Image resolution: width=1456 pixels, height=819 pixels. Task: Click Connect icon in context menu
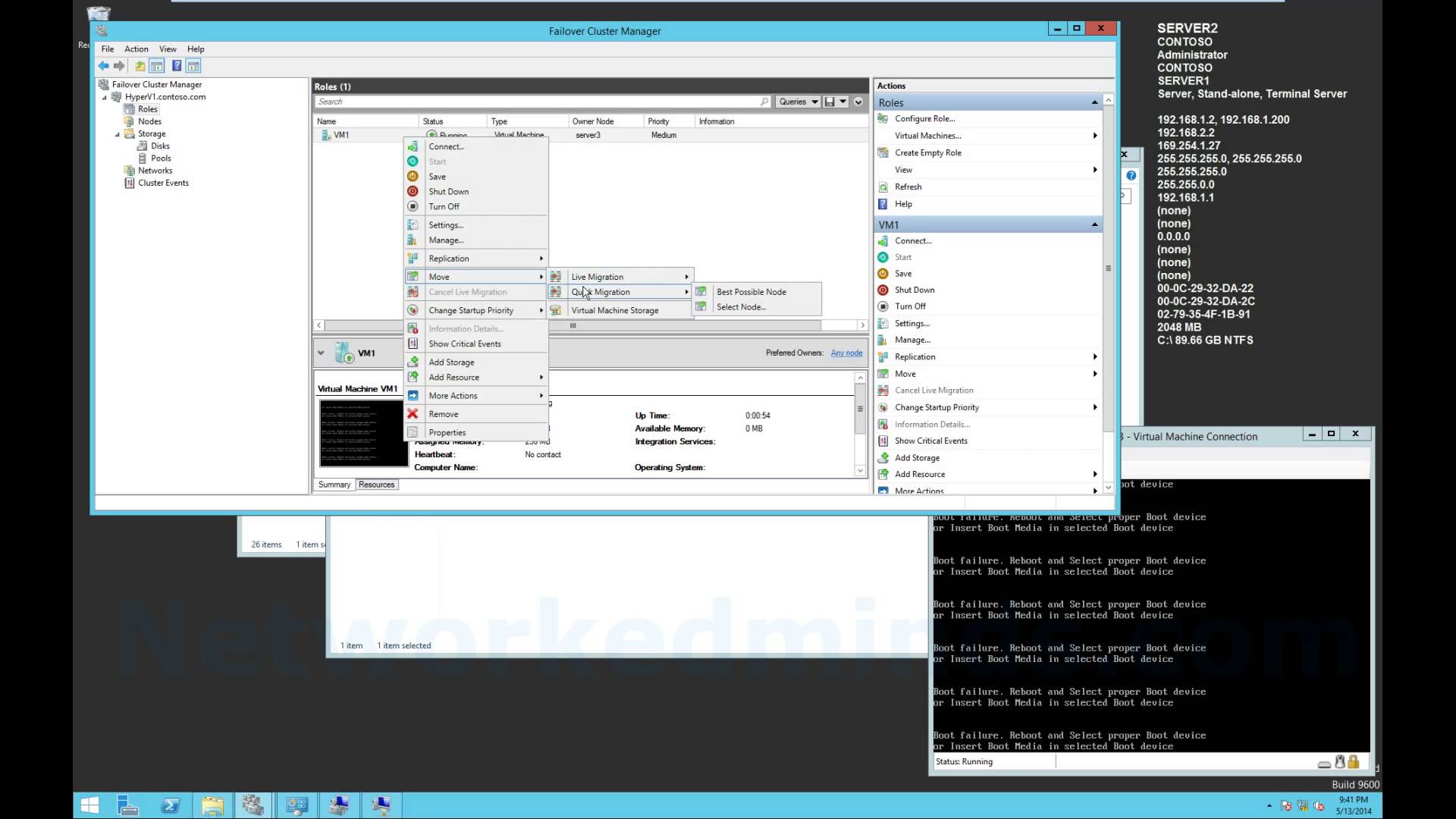click(x=413, y=146)
